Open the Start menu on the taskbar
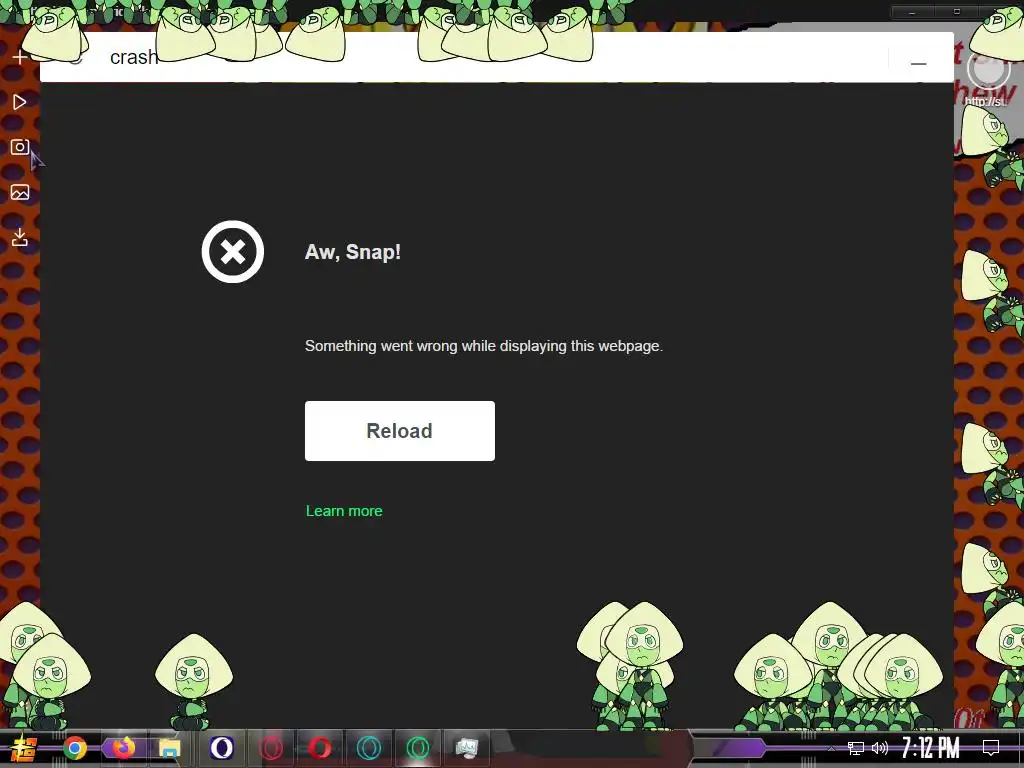 click(x=24, y=748)
